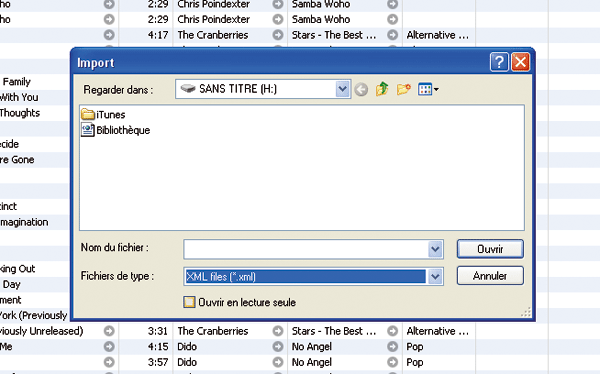The image size is (600, 374).
Task: Click the Ouvrir button
Action: [490, 249]
